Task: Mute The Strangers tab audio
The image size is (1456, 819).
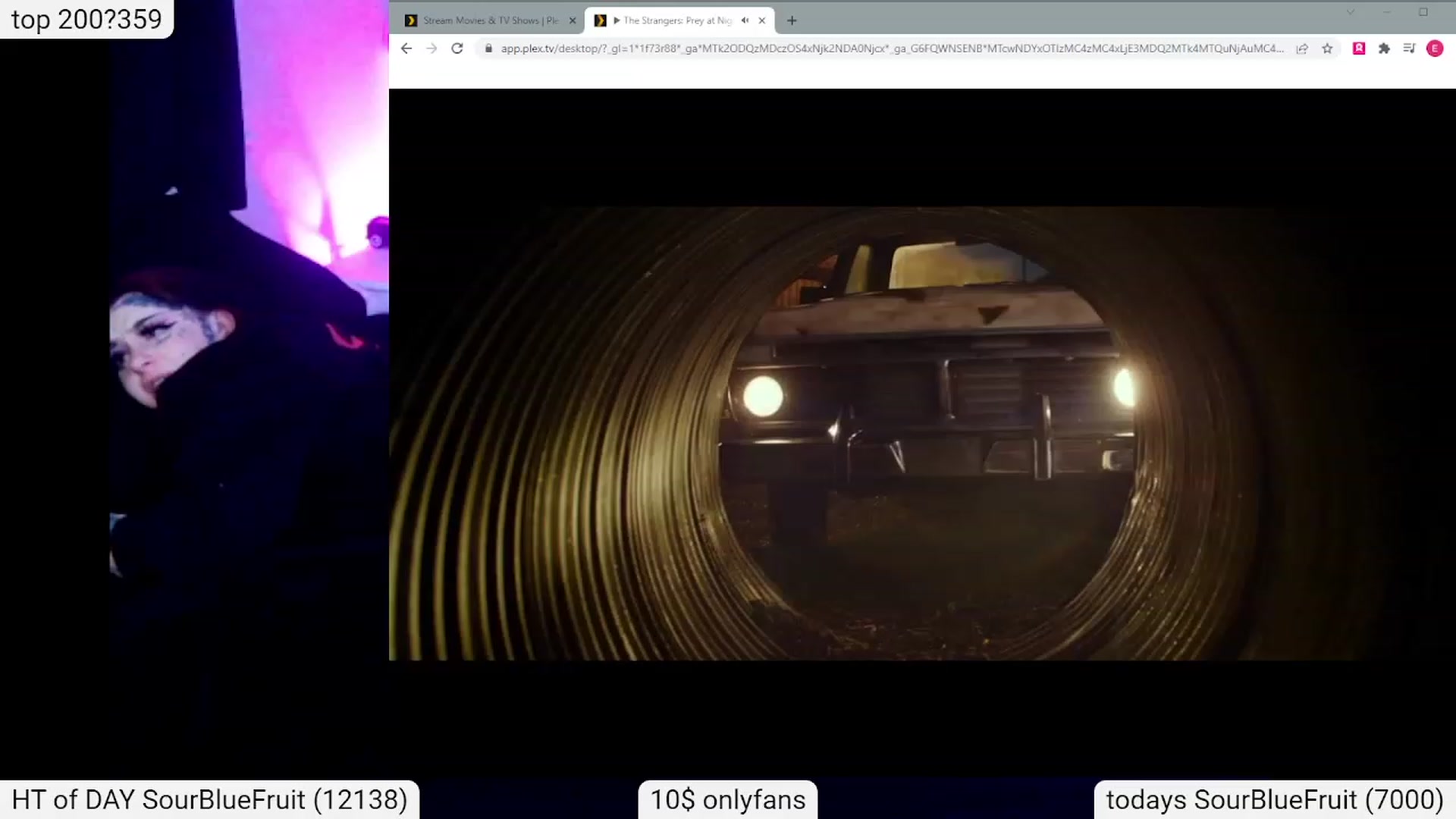Action: coord(745,20)
